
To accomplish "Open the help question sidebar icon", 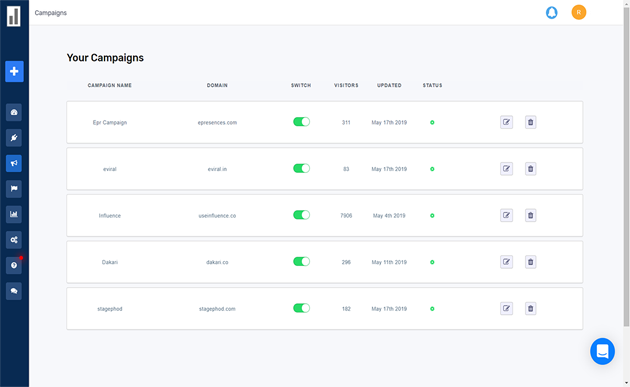I will [14, 265].
